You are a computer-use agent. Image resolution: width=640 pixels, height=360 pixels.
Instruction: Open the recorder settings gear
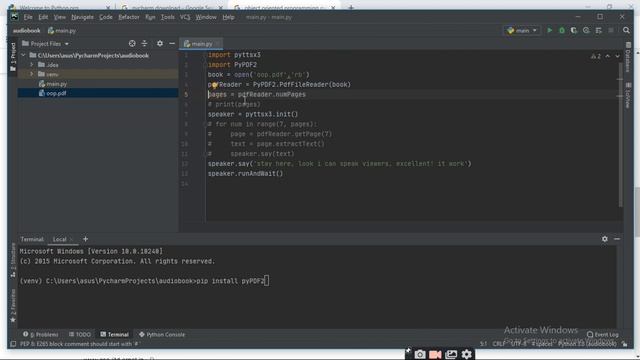[467, 354]
